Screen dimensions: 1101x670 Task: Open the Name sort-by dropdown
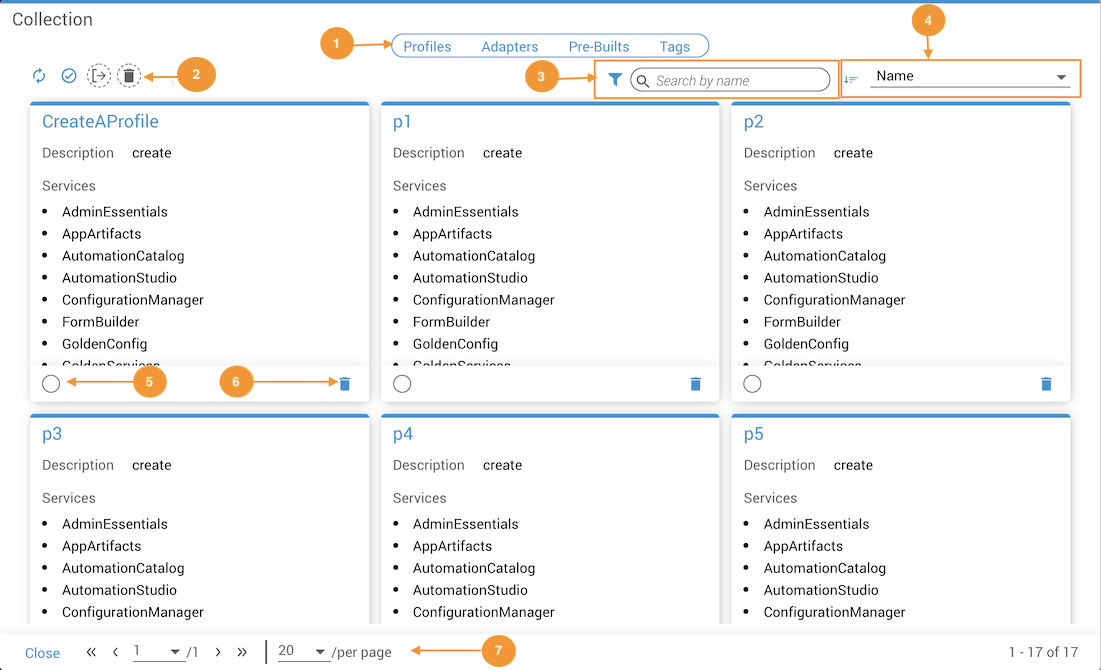[x=969, y=77]
